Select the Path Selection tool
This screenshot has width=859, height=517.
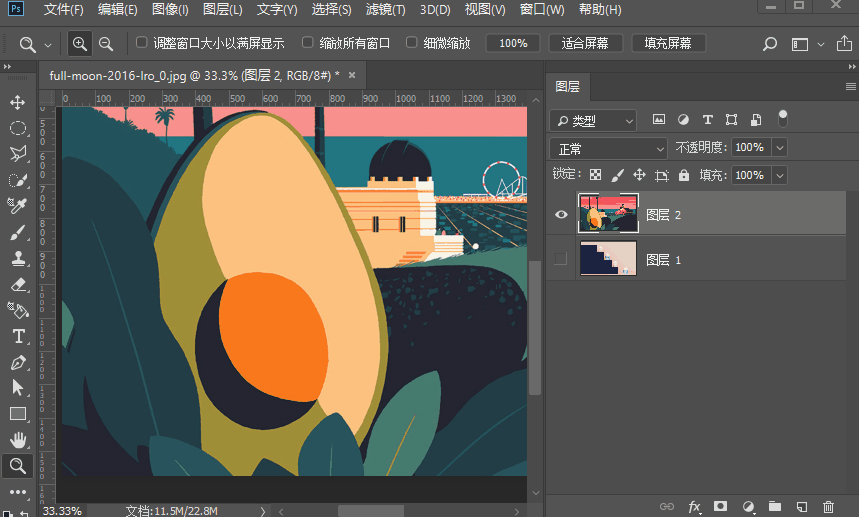18,388
